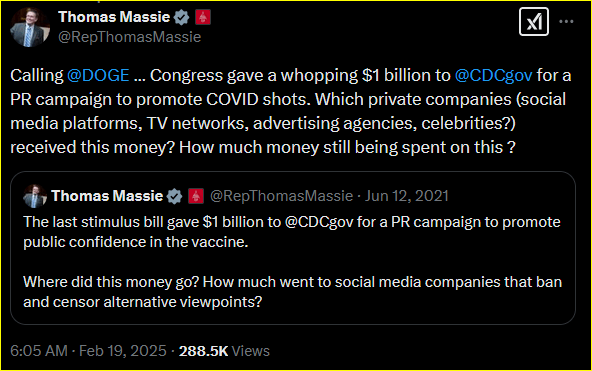
Task: Open the @CDCgov mention link
Action: tap(493, 75)
